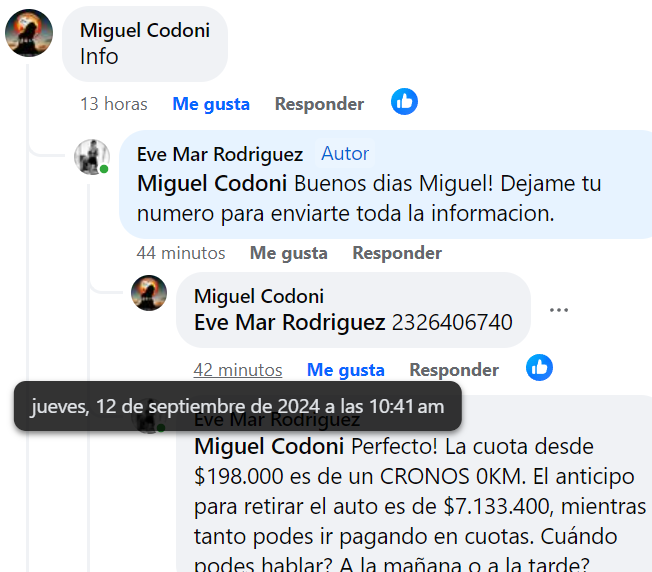Open Miguel Codoni's avatar on the Info comment

click(x=29, y=33)
